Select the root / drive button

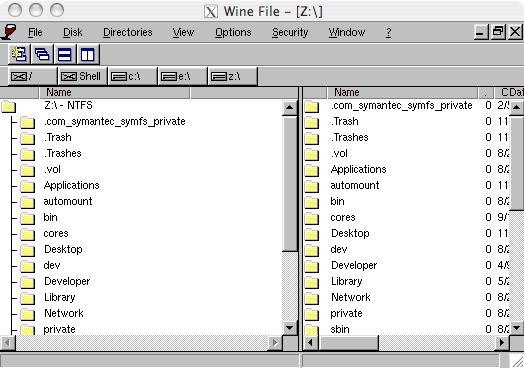[32, 76]
